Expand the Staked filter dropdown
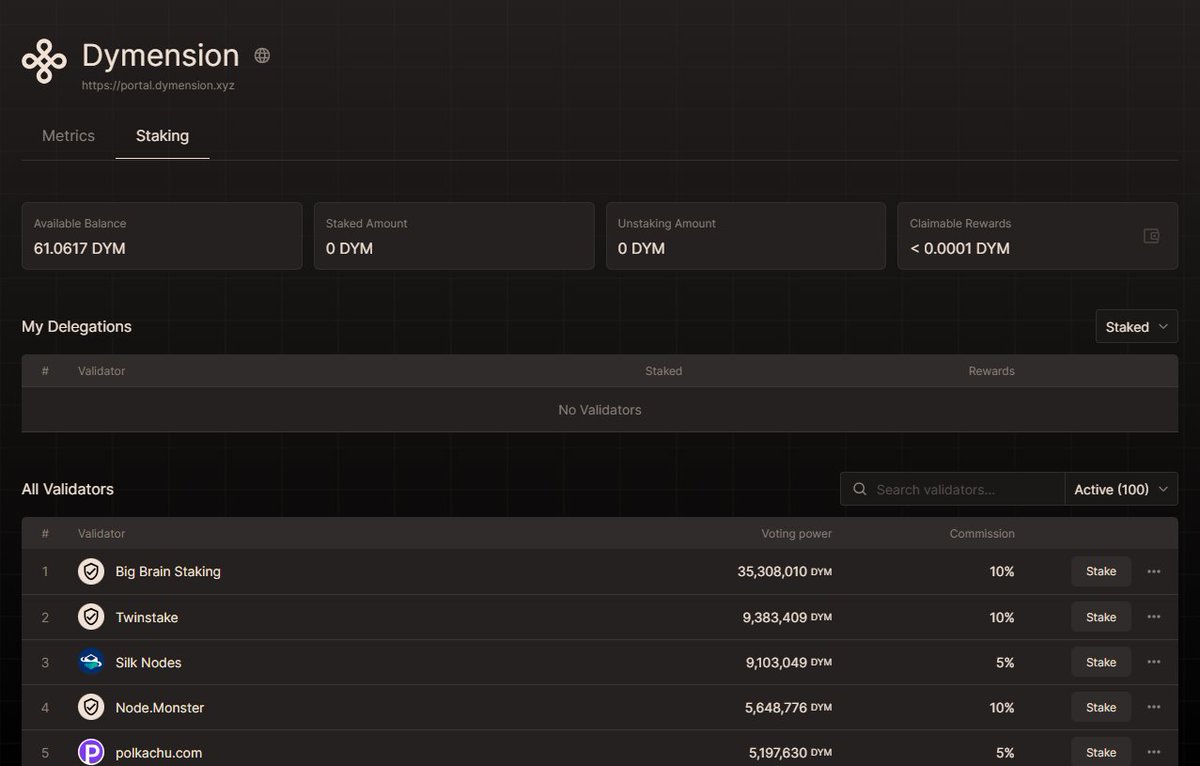Viewport: 1200px width, 766px height. pos(1137,327)
